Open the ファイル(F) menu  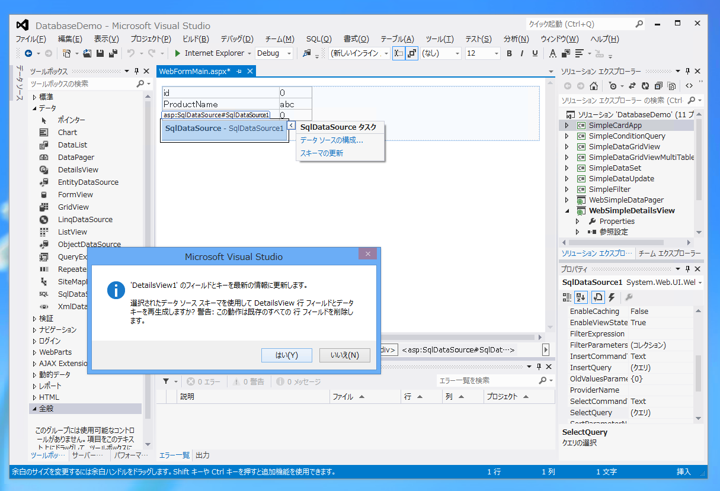31,39
